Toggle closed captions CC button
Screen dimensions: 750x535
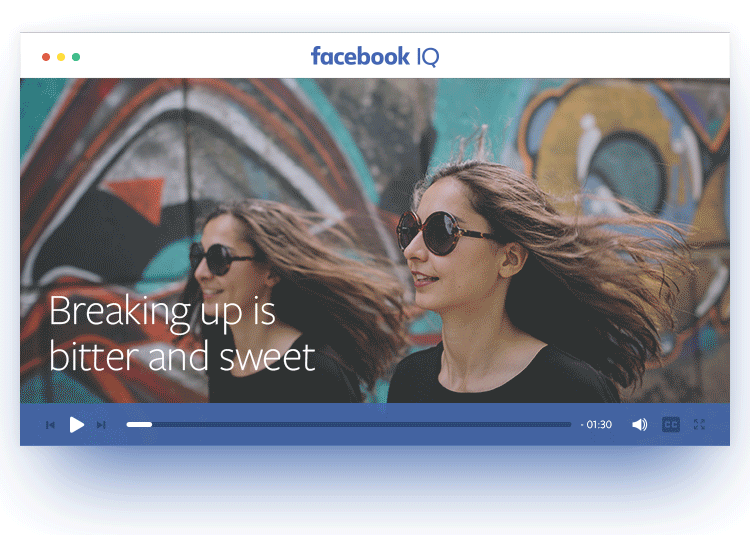(671, 425)
